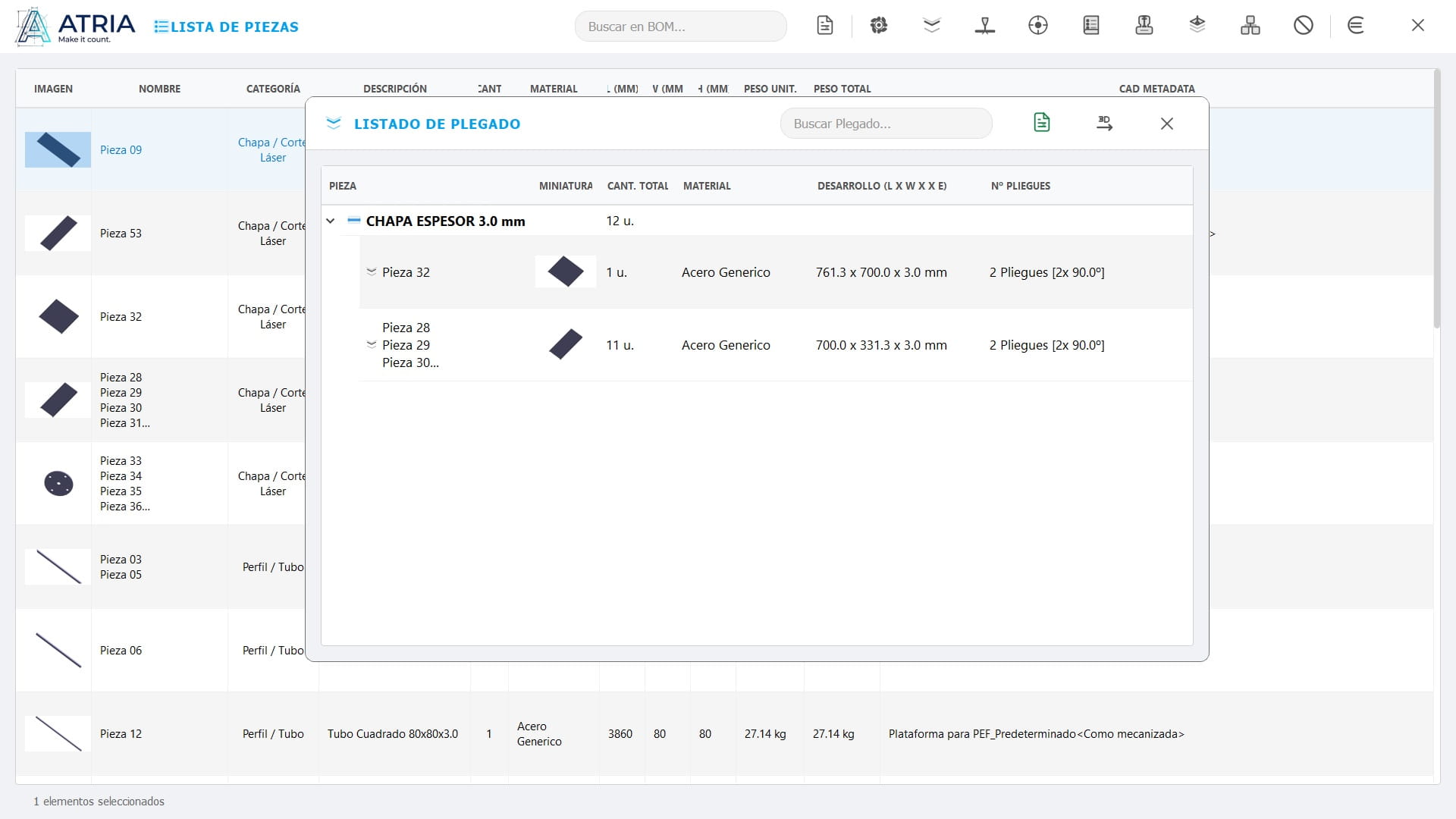Select the Pieza 53 row
The width and height of the screenshot is (1456, 819).
click(160, 234)
